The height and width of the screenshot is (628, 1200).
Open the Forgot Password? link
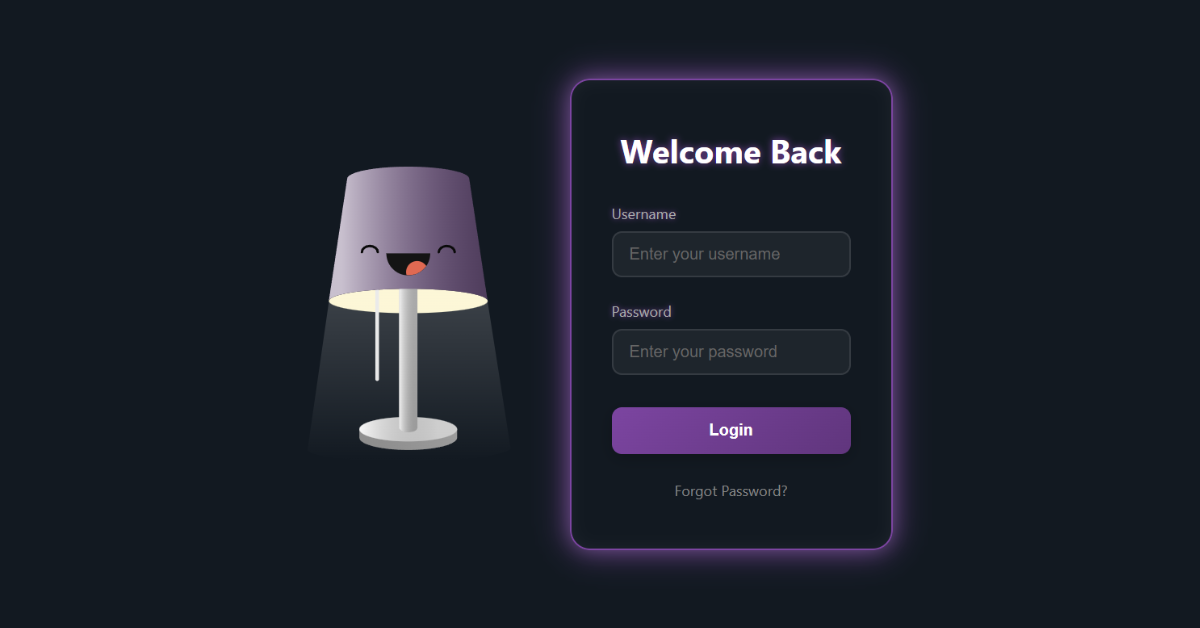[x=731, y=491]
